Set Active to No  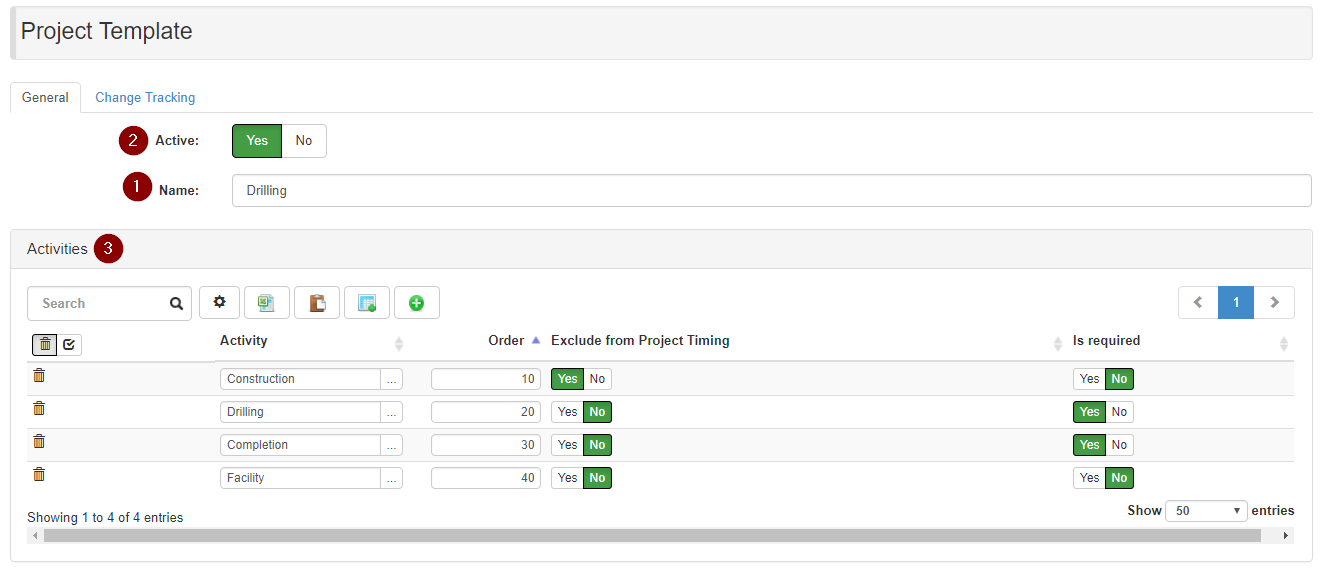click(x=304, y=141)
